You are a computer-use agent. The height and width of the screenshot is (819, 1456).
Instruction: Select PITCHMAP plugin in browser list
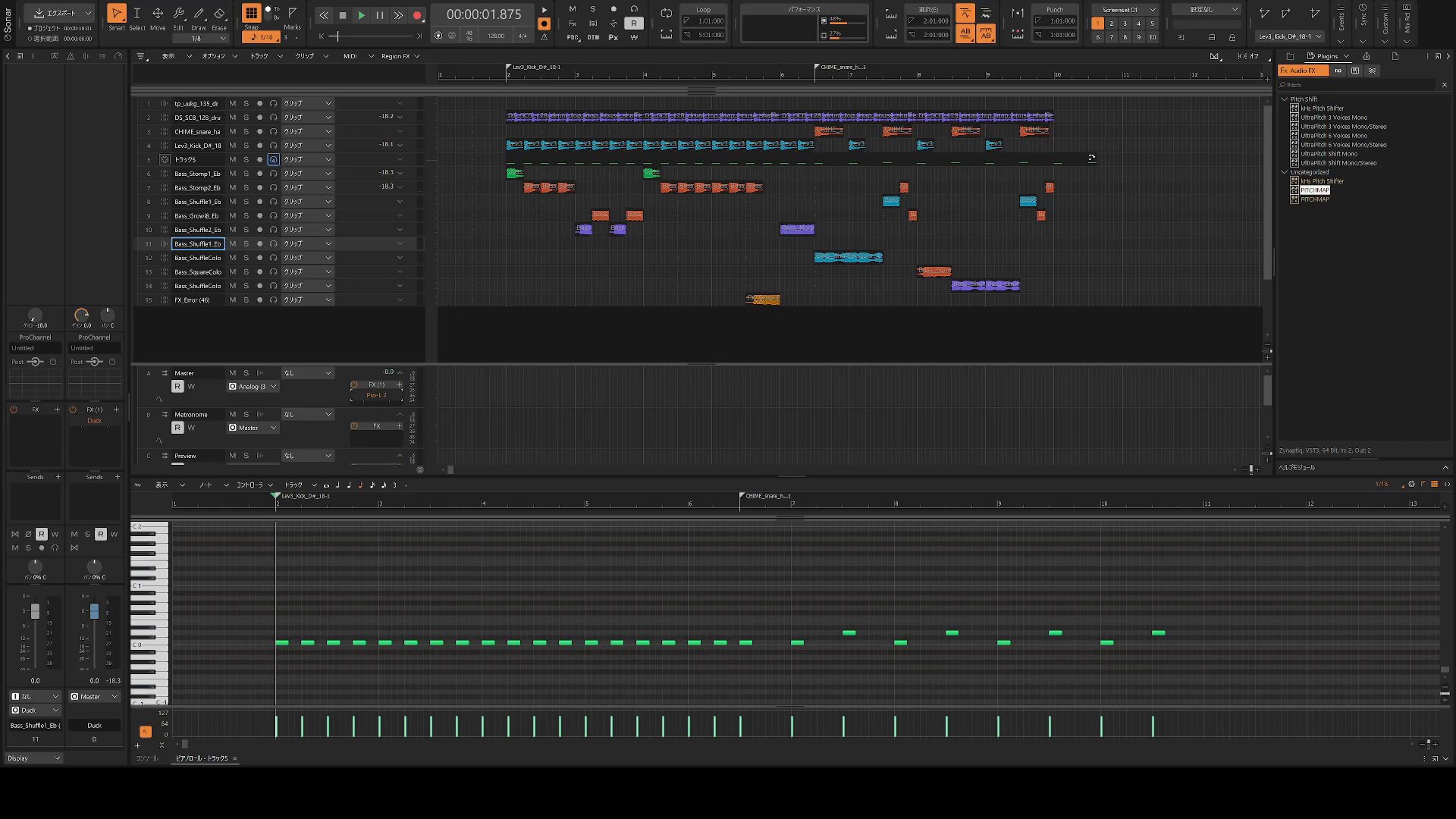coord(1314,190)
